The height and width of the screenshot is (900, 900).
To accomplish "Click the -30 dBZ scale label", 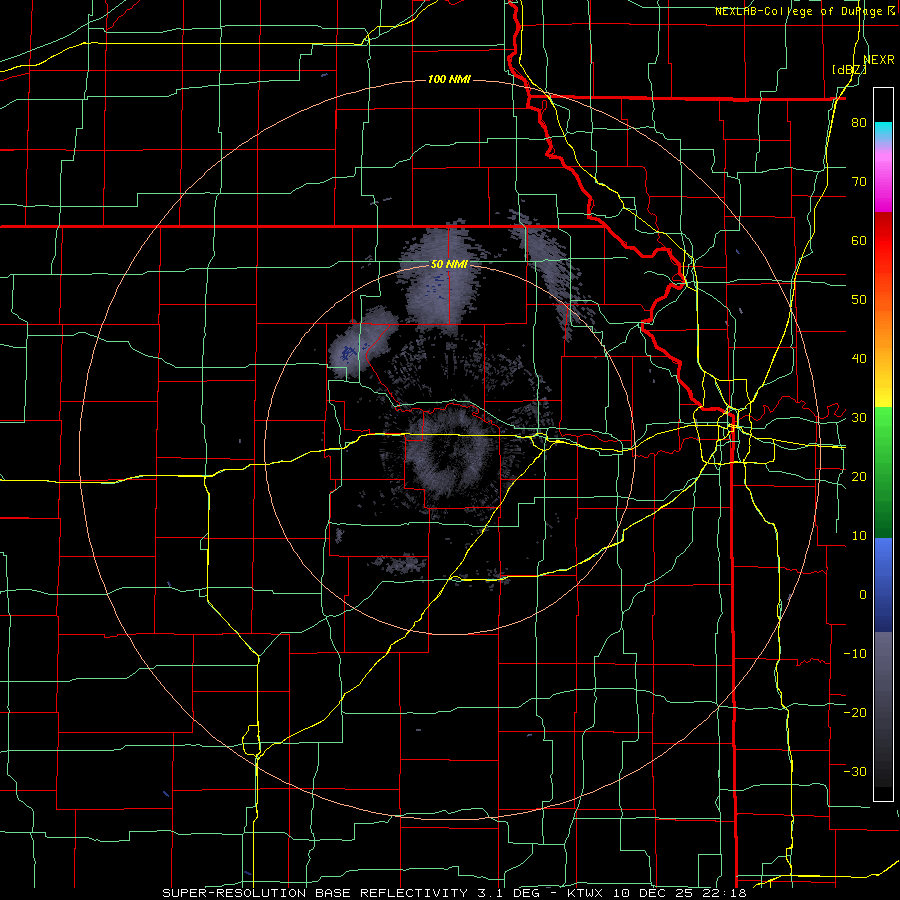I will tap(855, 771).
